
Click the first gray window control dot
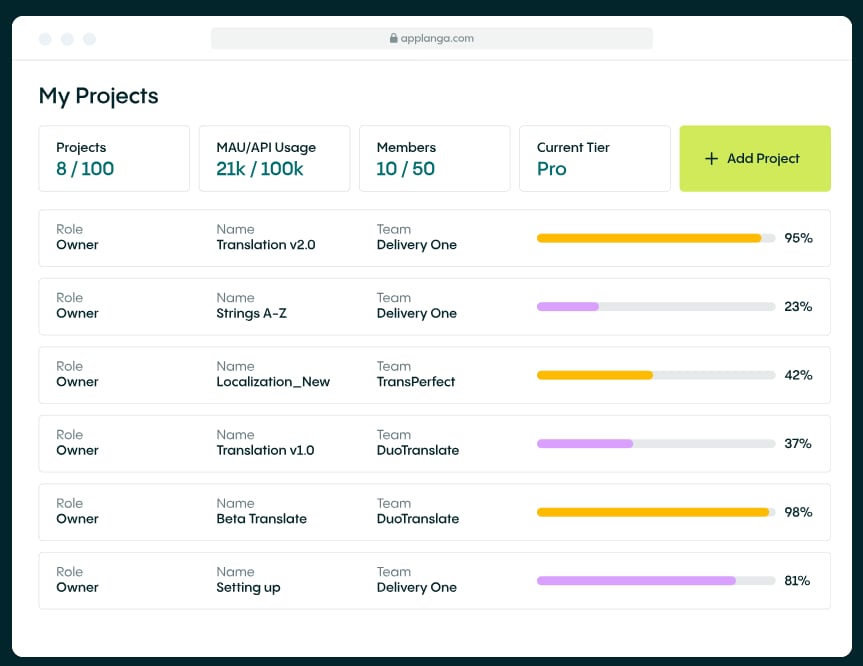[45, 39]
